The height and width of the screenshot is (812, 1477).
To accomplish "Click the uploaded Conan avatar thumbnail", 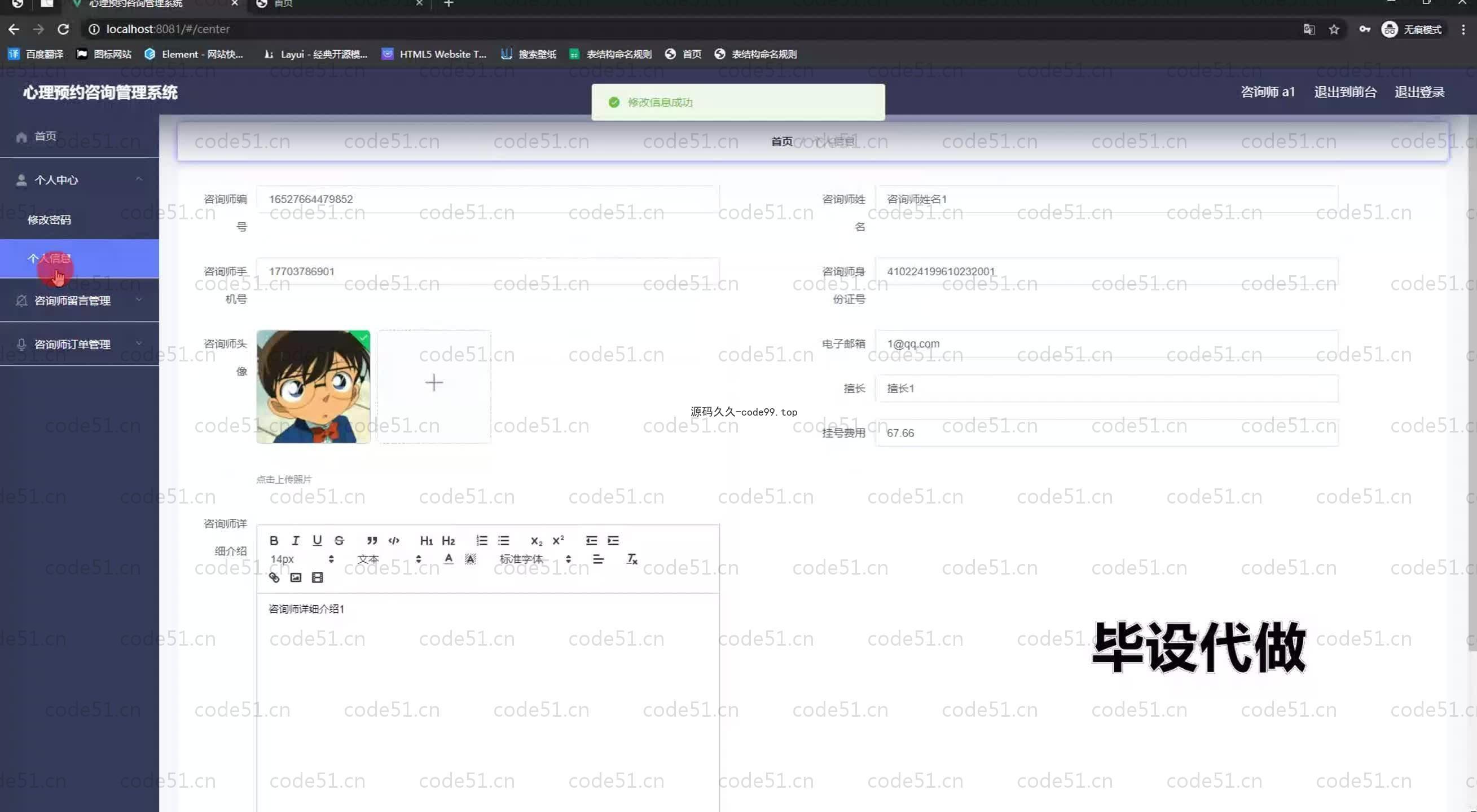I will 313,386.
